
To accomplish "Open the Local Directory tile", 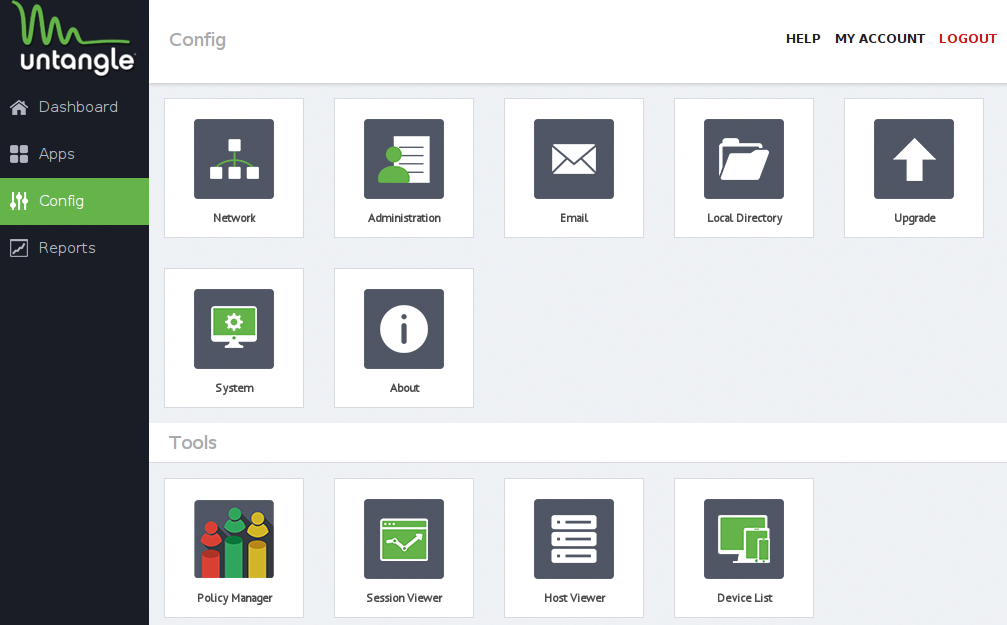I will pyautogui.click(x=744, y=168).
